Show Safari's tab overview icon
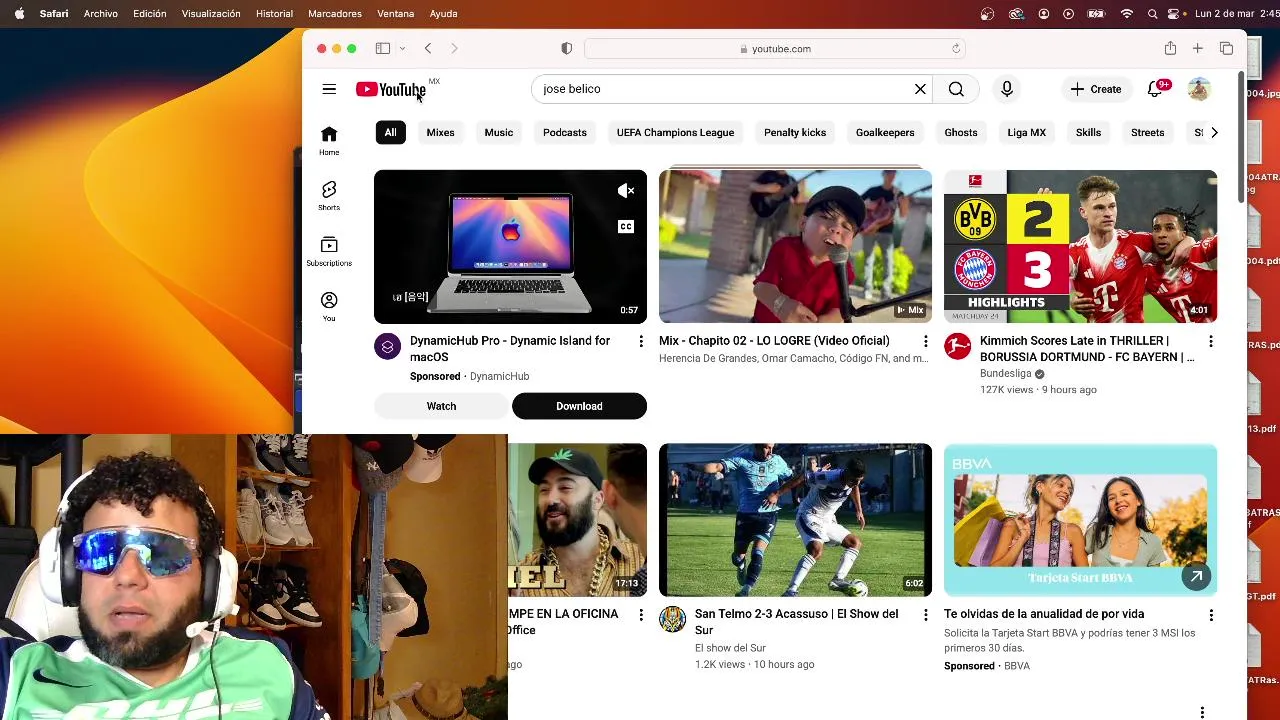The height and width of the screenshot is (720, 1280). click(1226, 48)
